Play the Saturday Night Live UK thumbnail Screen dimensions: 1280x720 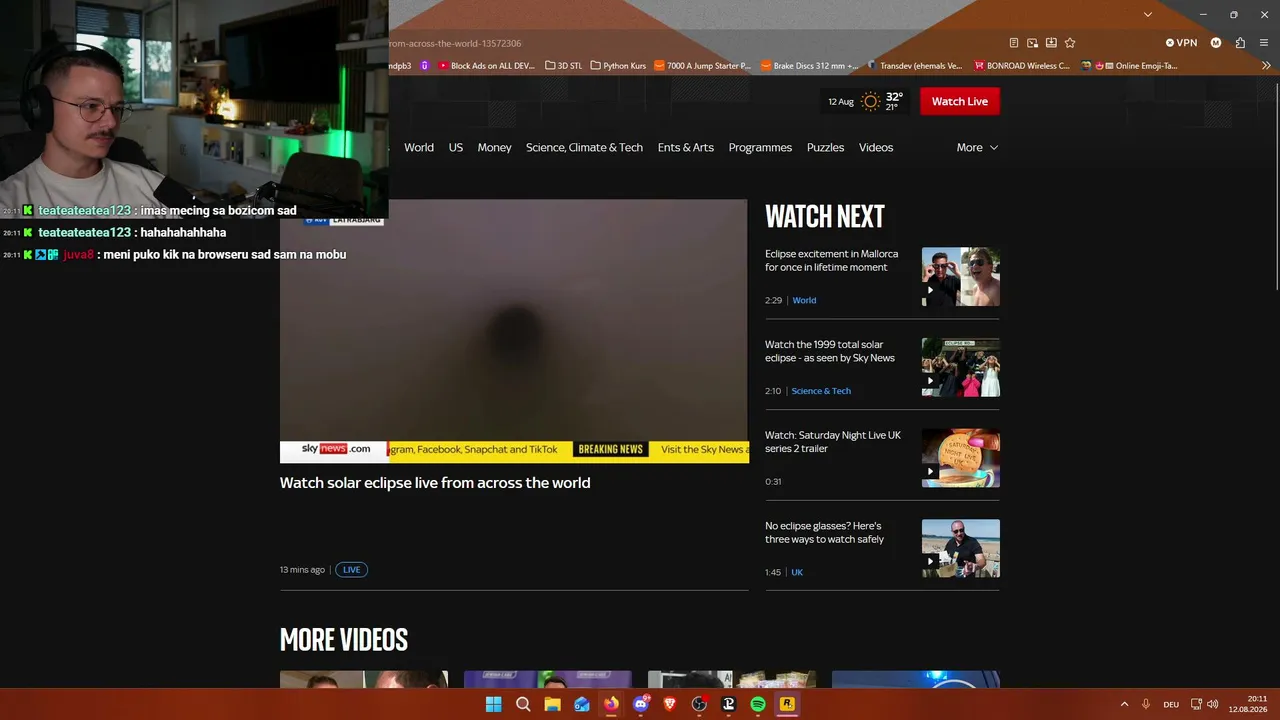click(x=961, y=458)
